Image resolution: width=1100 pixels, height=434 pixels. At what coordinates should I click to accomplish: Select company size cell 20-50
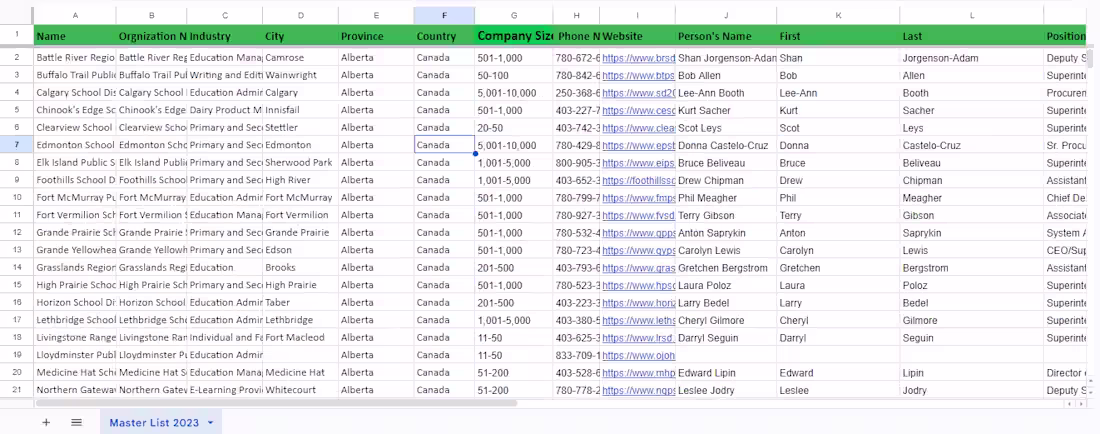pos(514,128)
